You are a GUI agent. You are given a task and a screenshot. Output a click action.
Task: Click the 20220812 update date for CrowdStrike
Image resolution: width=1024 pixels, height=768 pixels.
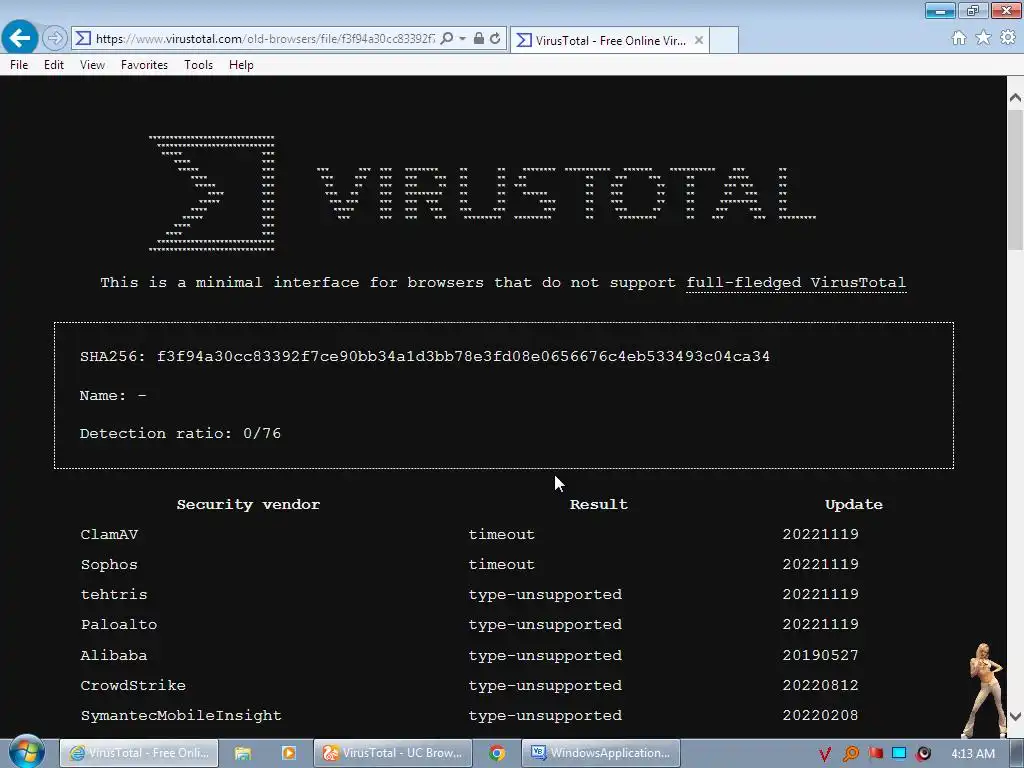coord(820,685)
